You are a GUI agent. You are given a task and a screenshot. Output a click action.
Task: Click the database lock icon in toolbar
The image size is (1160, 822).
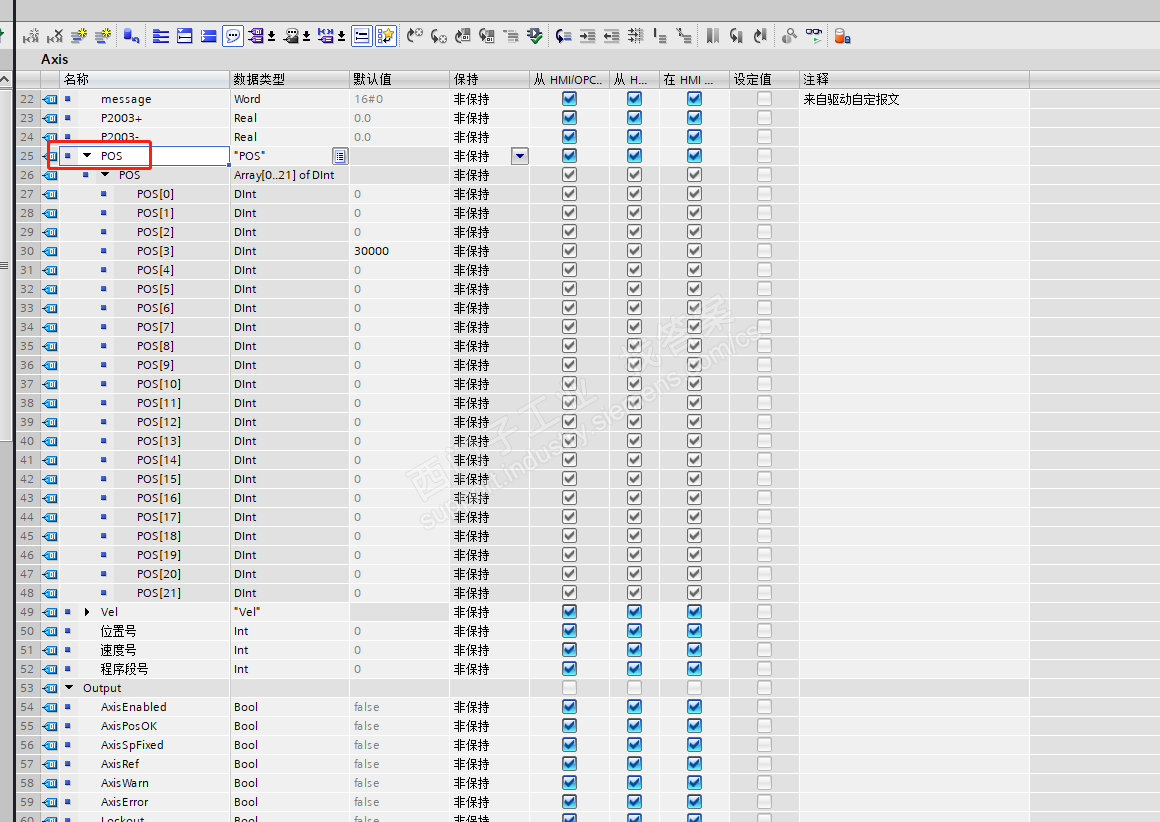[842, 36]
